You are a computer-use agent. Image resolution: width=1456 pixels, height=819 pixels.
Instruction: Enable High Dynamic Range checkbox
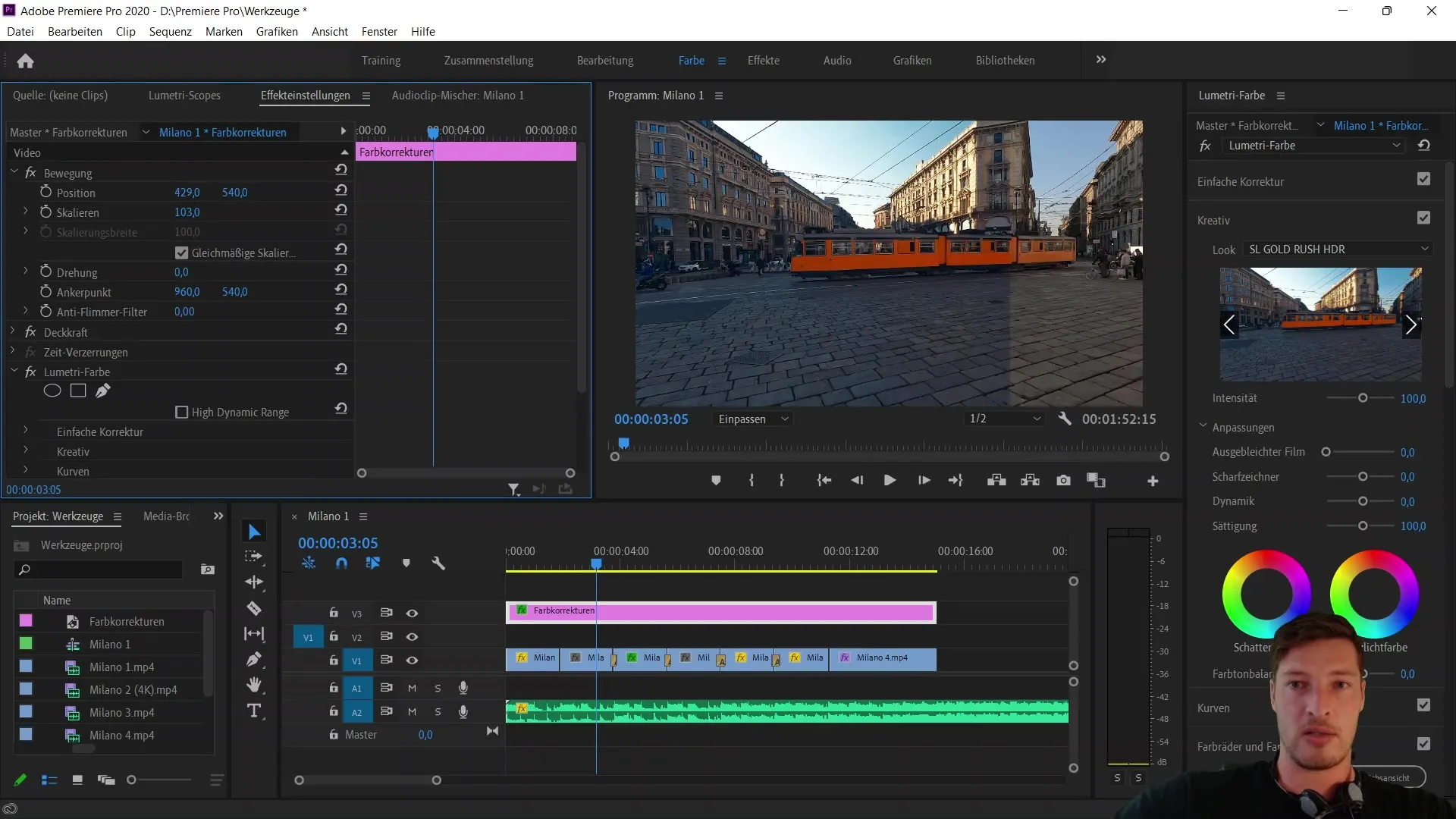pos(181,412)
